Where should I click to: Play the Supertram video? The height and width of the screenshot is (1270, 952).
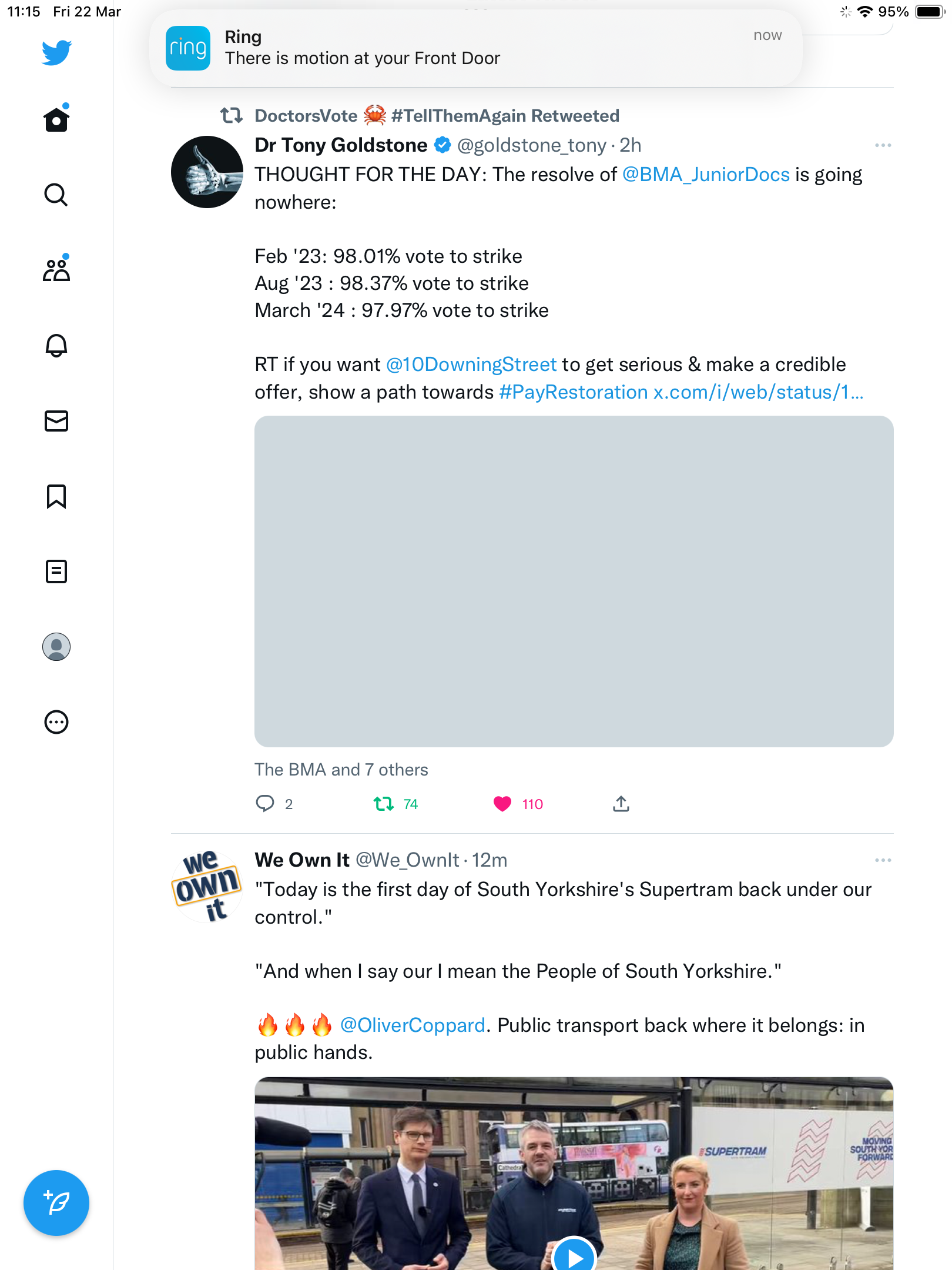click(574, 1254)
